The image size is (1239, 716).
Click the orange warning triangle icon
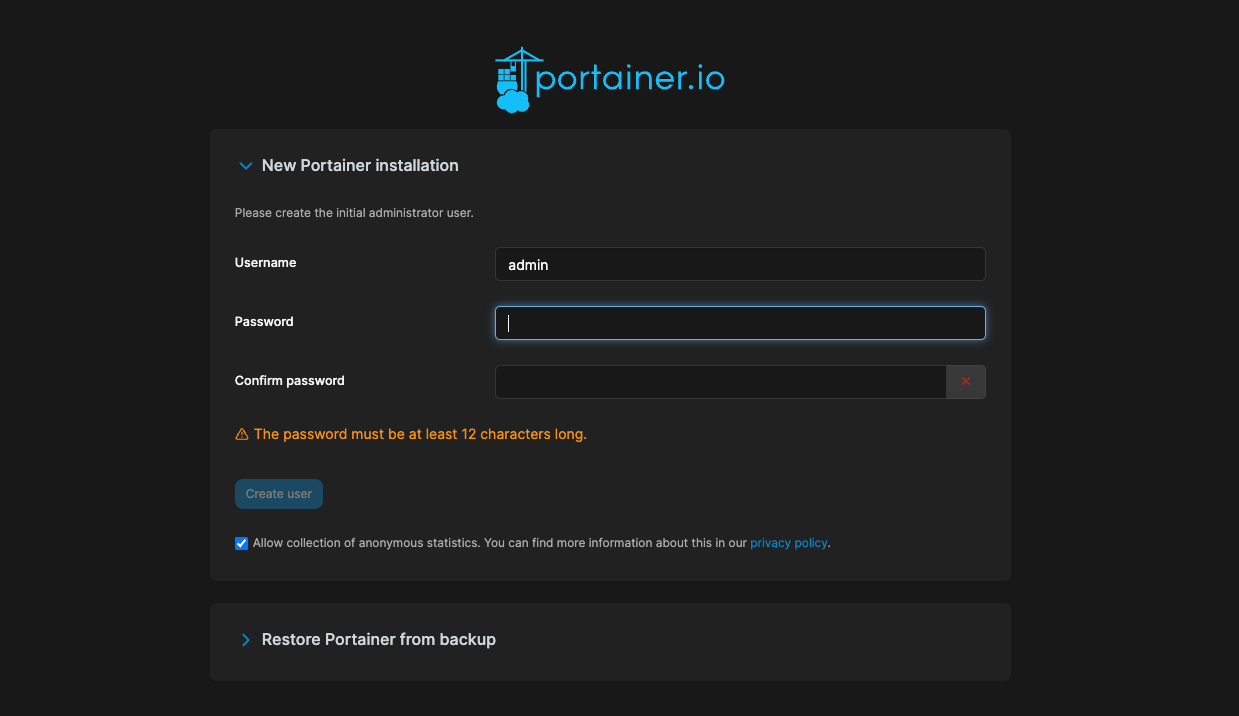[241, 435]
